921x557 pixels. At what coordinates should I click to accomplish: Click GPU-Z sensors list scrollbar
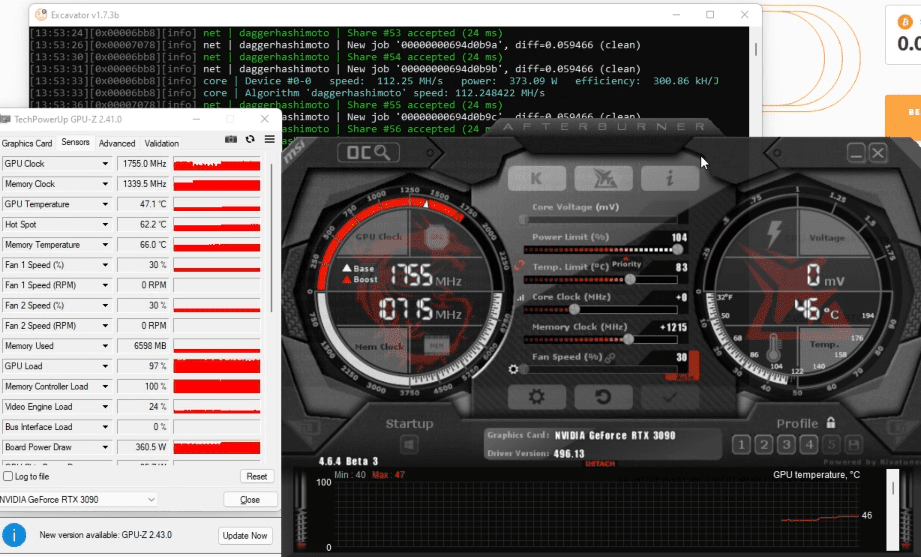coord(271,238)
